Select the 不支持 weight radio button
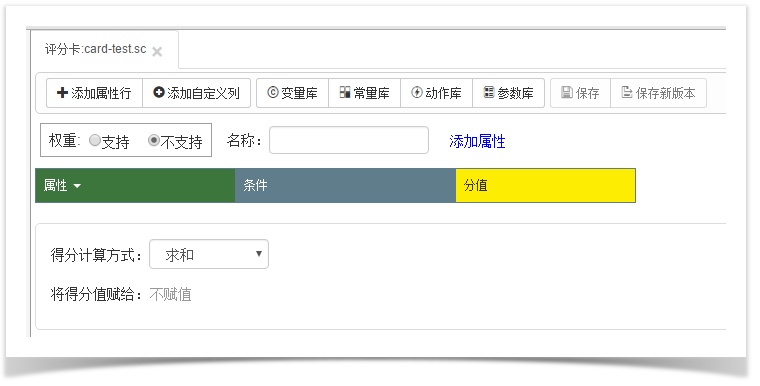Image resolution: width=760 pixels, height=386 pixels. pyautogui.click(x=154, y=141)
